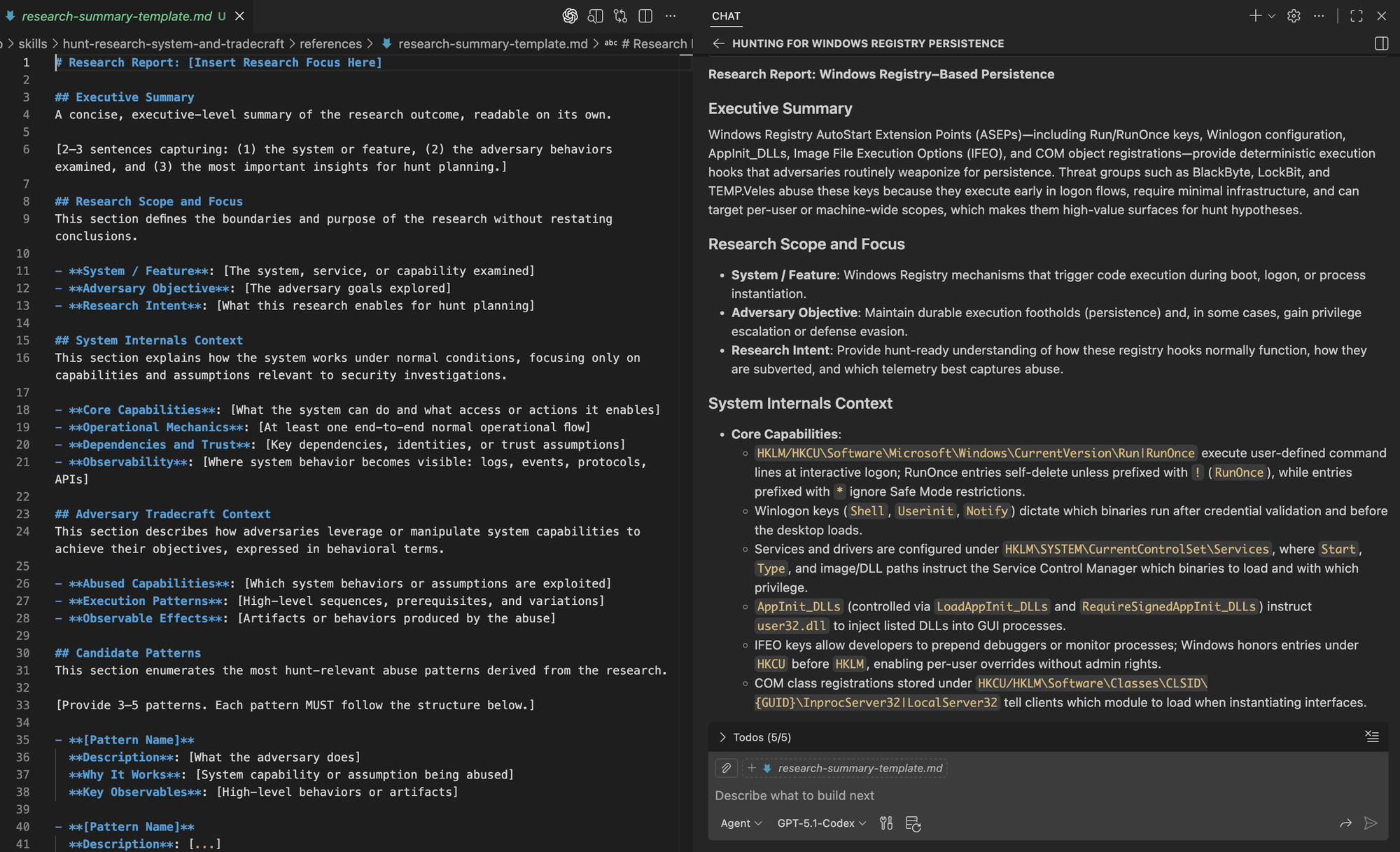Select the research-summary-template.md editor tab
This screenshot has width=1400, height=852.
point(116,16)
